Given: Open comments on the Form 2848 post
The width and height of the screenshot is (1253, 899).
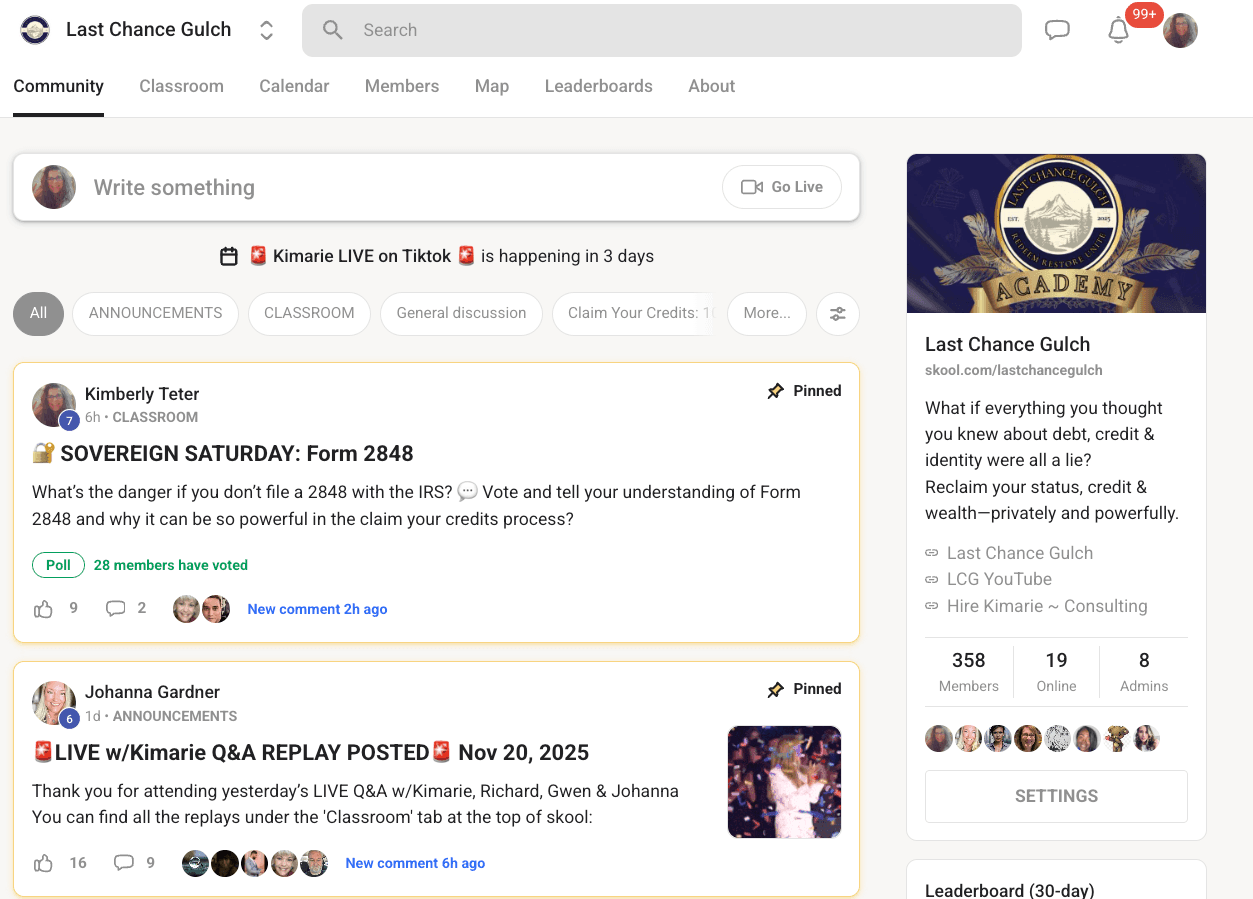Looking at the screenshot, I should pyautogui.click(x=116, y=608).
